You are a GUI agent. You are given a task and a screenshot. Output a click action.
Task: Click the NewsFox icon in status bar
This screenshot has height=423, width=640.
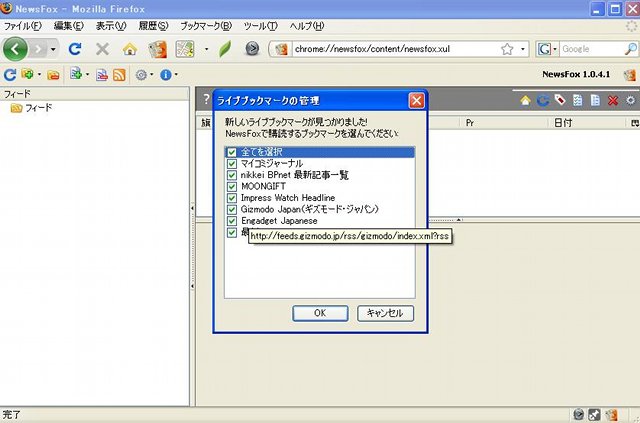(611, 415)
